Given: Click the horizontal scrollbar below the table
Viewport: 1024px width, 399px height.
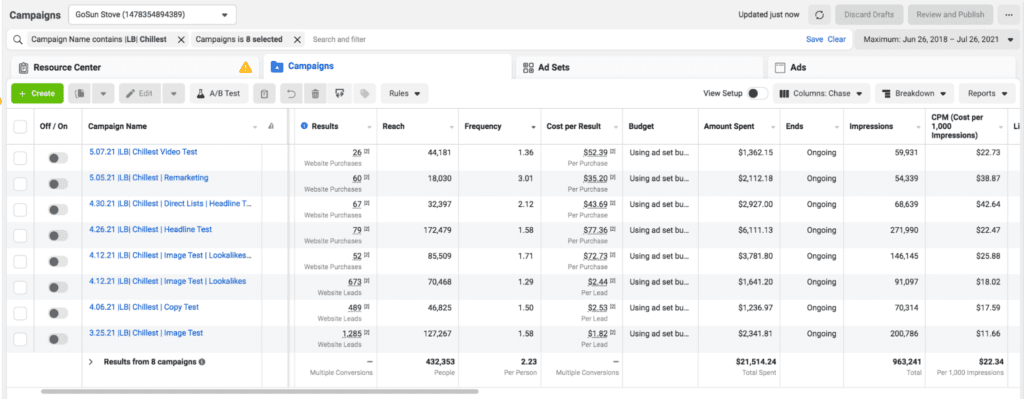Looking at the screenshot, I should 259,391.
